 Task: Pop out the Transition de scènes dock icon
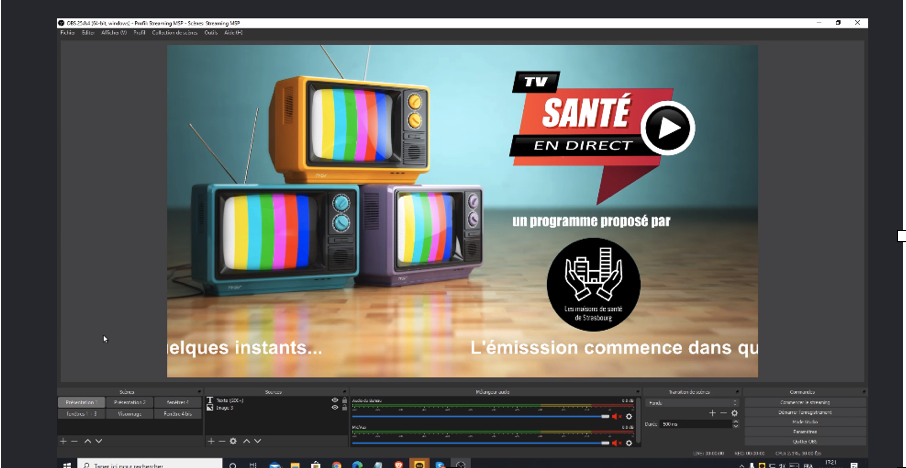point(738,392)
